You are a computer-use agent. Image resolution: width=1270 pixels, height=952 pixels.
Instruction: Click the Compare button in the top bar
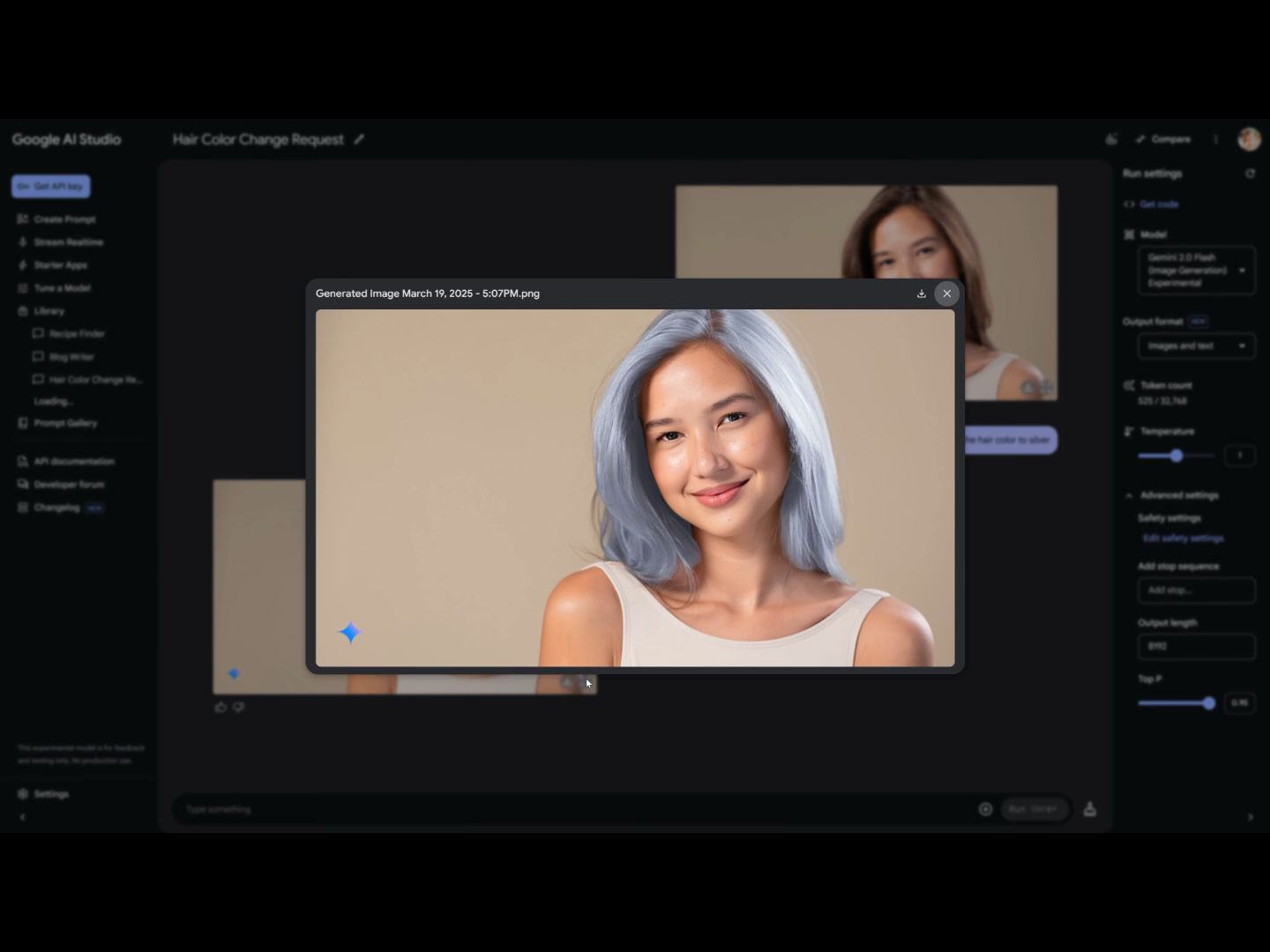click(x=1163, y=139)
